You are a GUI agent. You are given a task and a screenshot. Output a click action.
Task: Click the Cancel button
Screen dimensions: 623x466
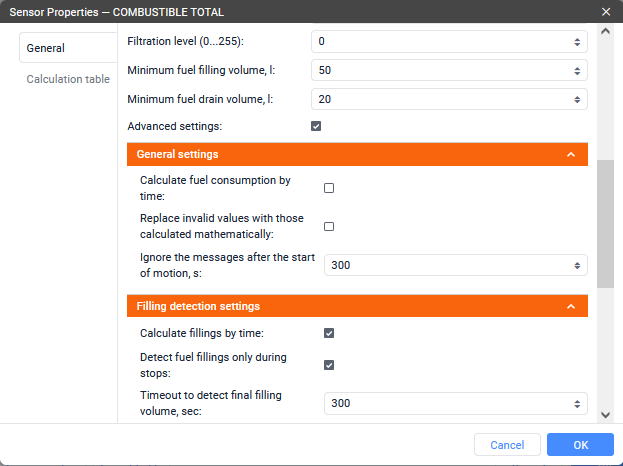507,445
